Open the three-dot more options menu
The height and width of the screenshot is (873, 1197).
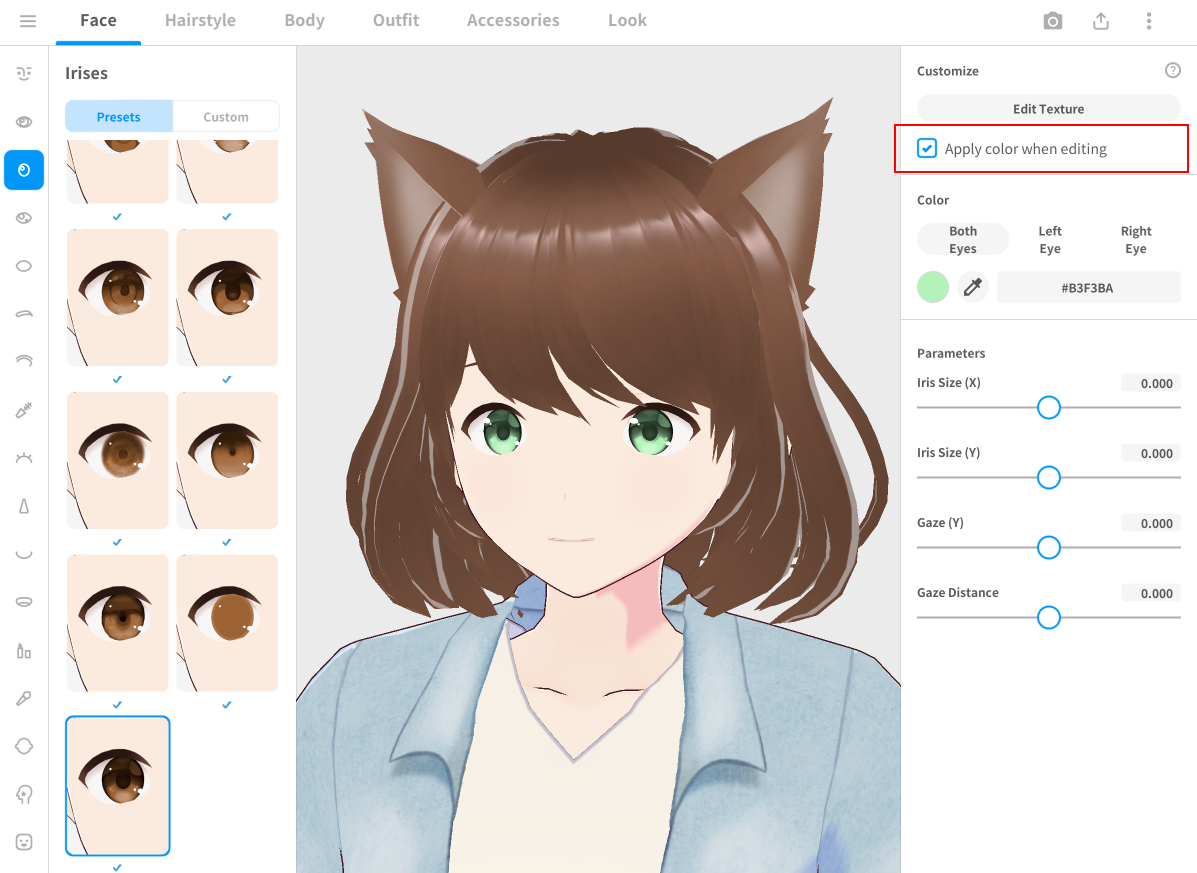click(x=1149, y=21)
